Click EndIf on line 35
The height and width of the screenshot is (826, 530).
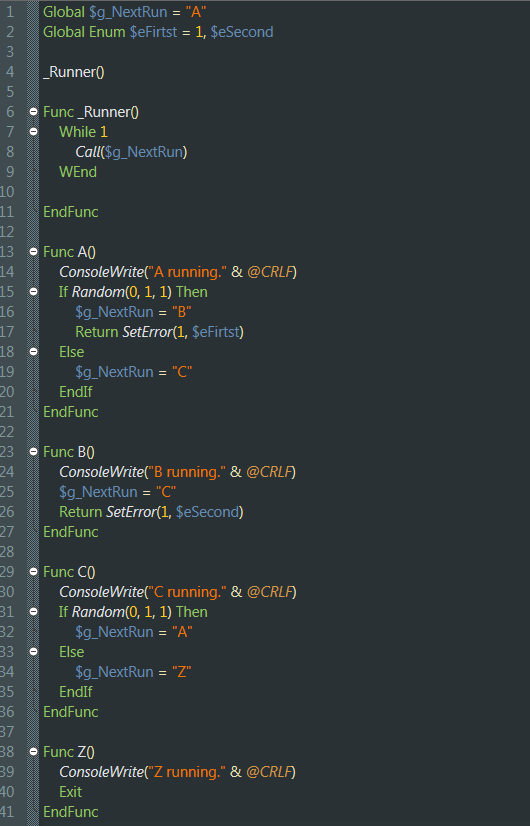pos(76,692)
